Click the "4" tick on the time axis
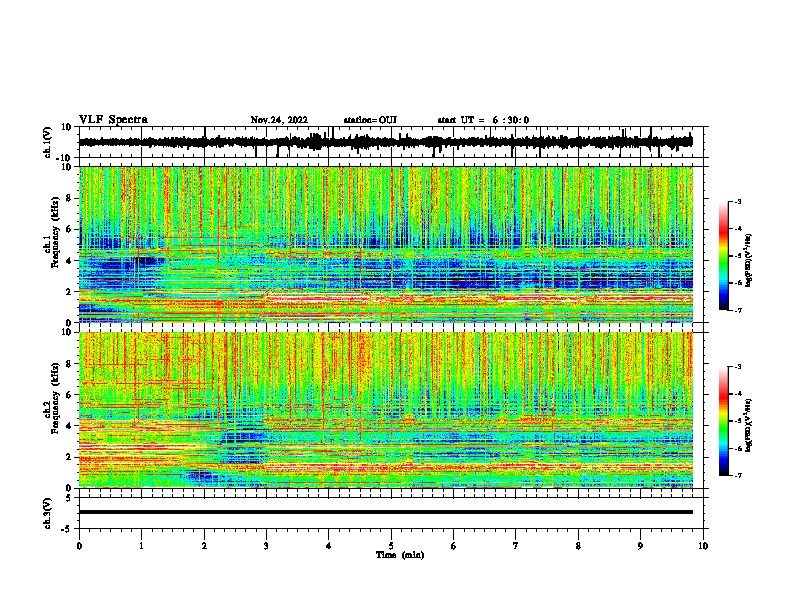 tap(329, 546)
